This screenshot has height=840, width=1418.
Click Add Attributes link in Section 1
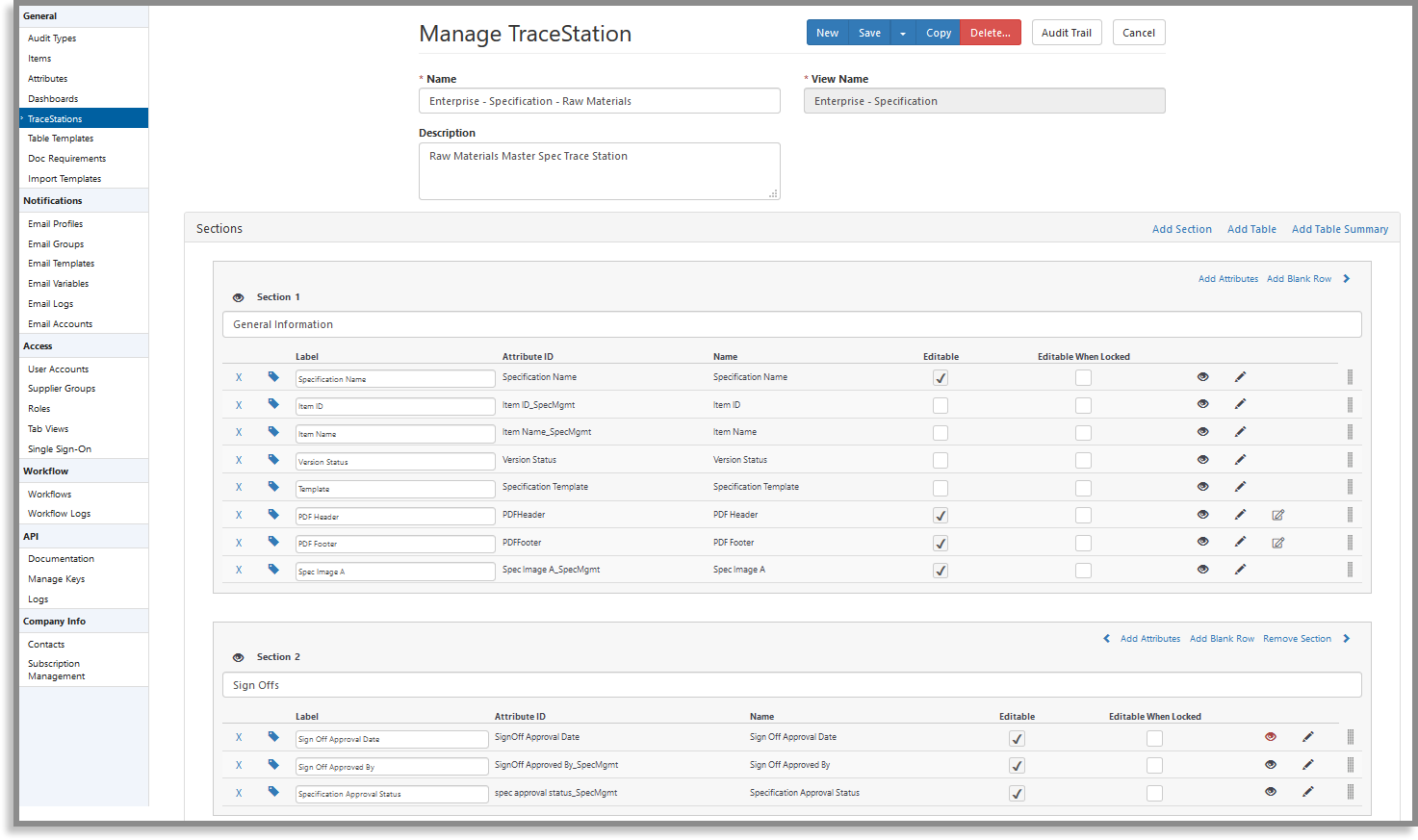pos(1228,279)
